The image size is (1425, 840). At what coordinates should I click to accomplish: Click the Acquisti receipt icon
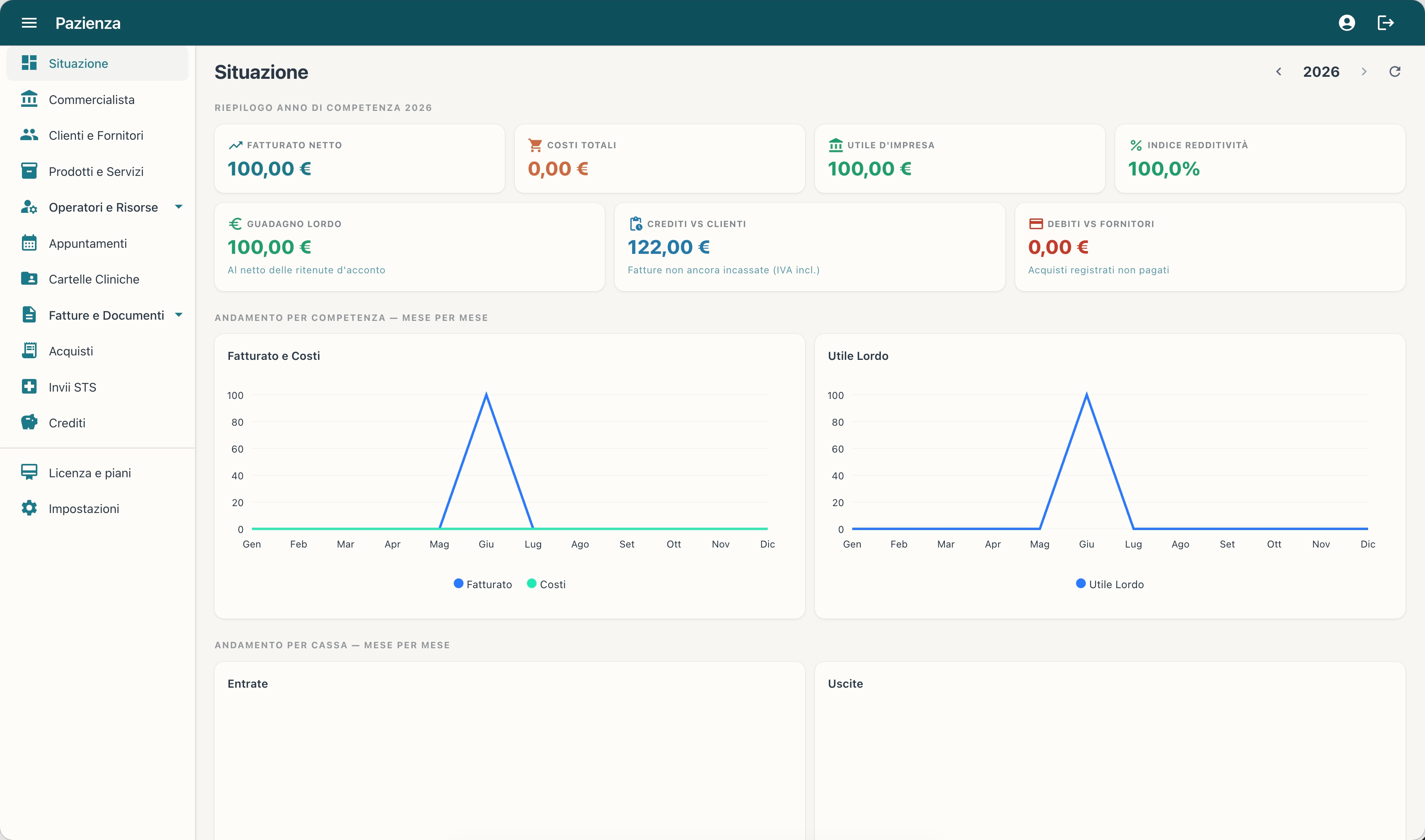click(x=29, y=351)
